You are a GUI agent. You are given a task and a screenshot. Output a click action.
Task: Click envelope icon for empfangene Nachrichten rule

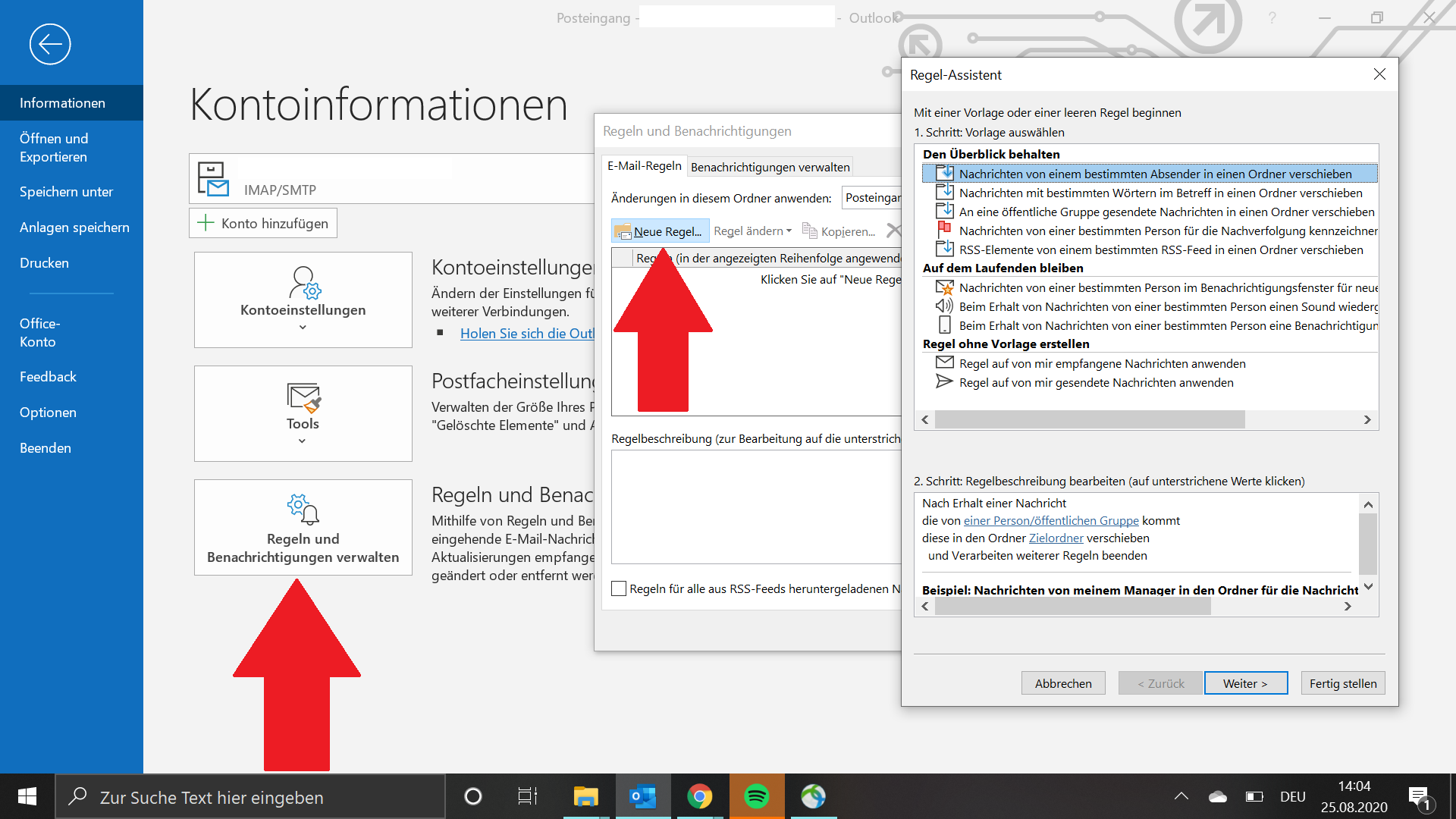click(x=944, y=362)
